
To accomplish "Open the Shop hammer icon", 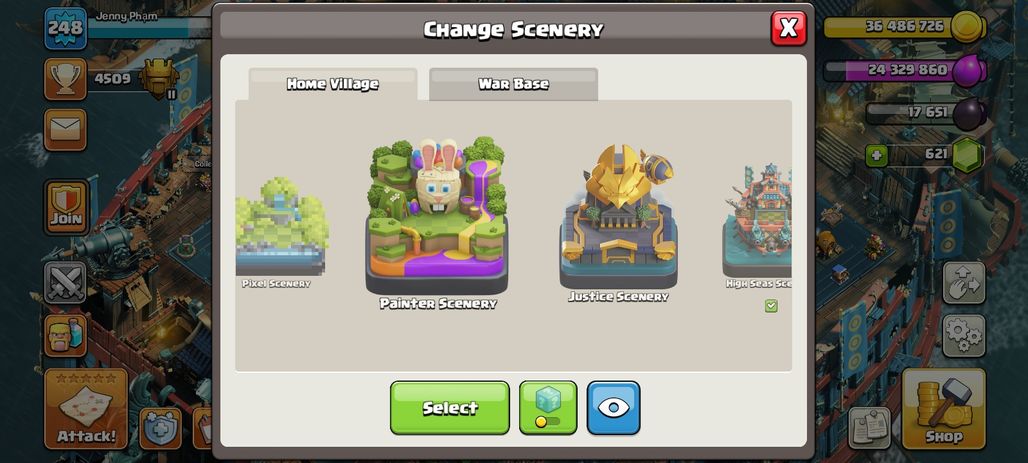I will pos(943,408).
